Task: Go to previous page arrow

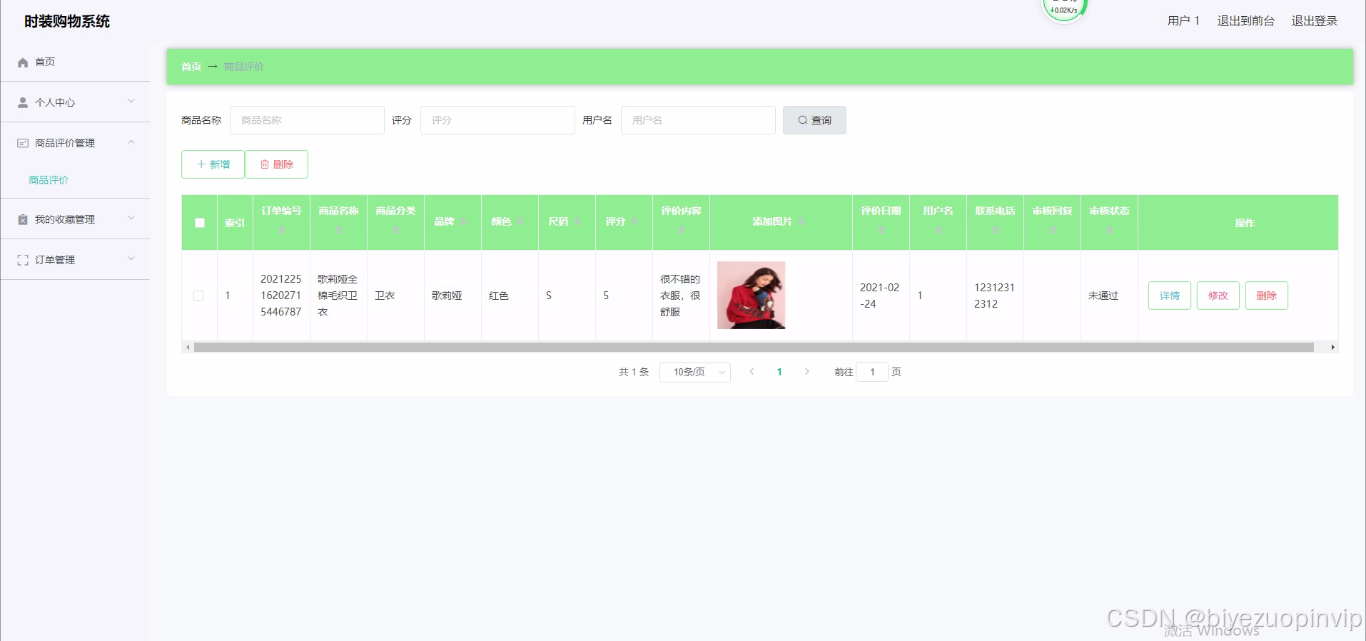Action: coord(751,372)
